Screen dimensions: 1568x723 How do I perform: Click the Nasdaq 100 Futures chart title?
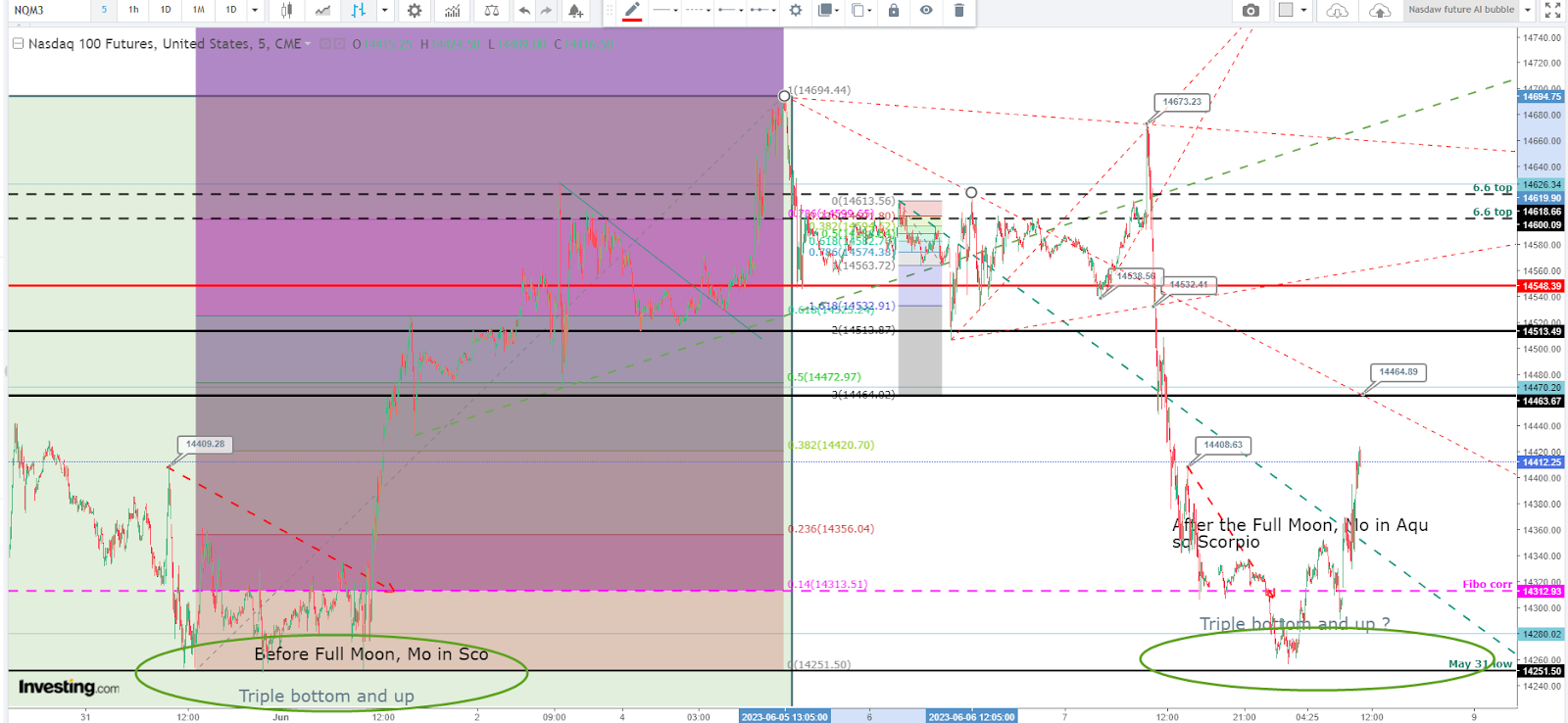pyautogui.click(x=165, y=44)
